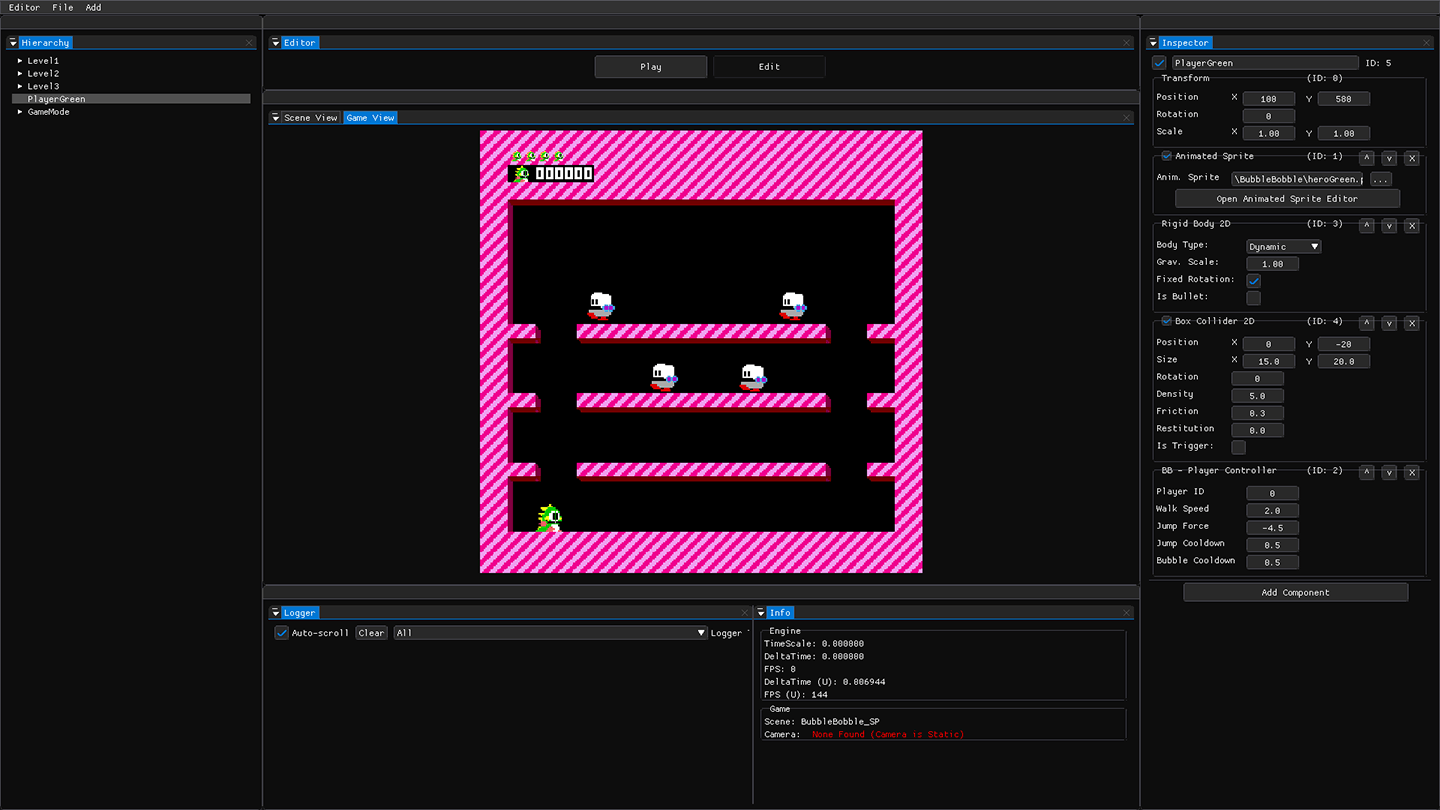Open the File menu

pos(63,7)
